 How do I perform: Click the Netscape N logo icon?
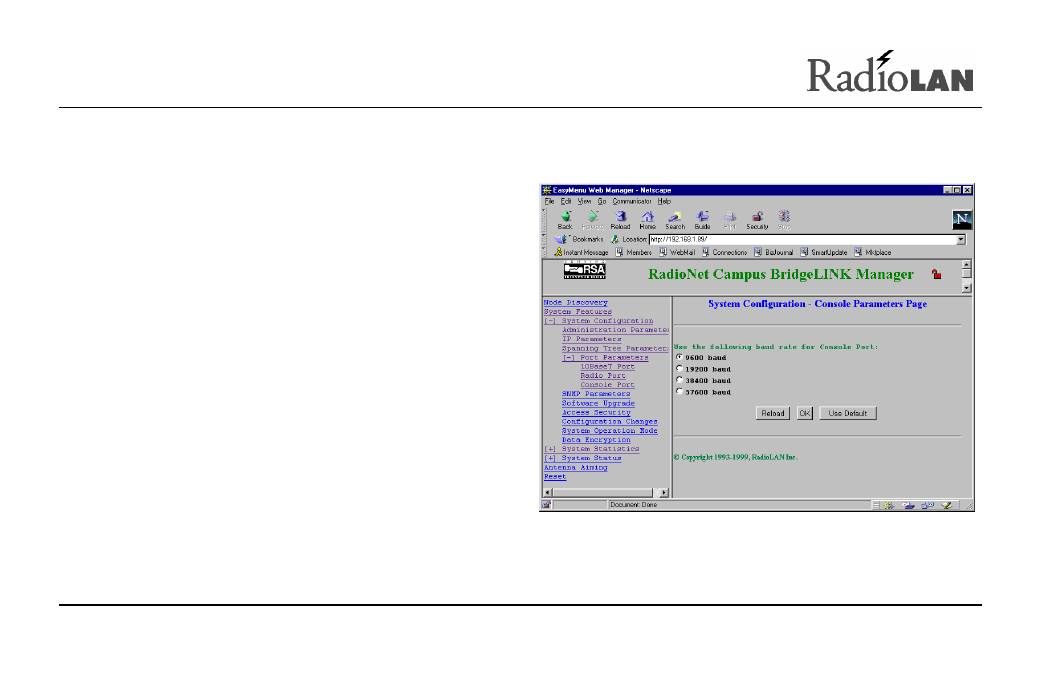[x=962, y=219]
